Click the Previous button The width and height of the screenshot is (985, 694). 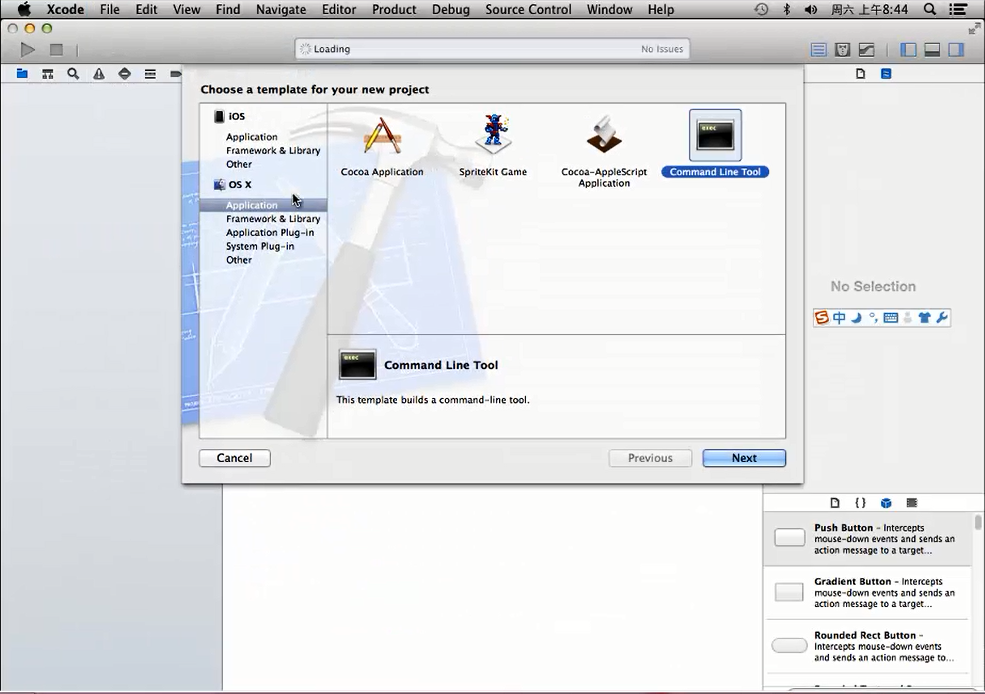[x=650, y=458]
